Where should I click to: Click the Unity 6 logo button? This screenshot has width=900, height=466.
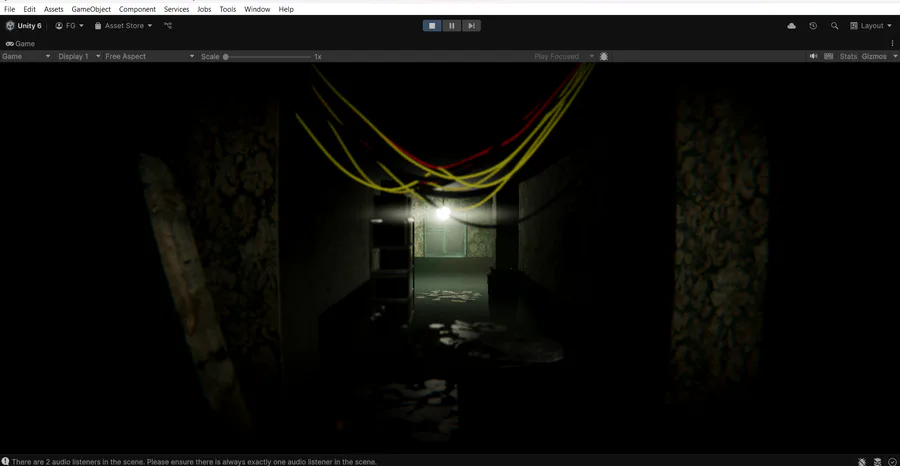pyautogui.click(x=24, y=26)
